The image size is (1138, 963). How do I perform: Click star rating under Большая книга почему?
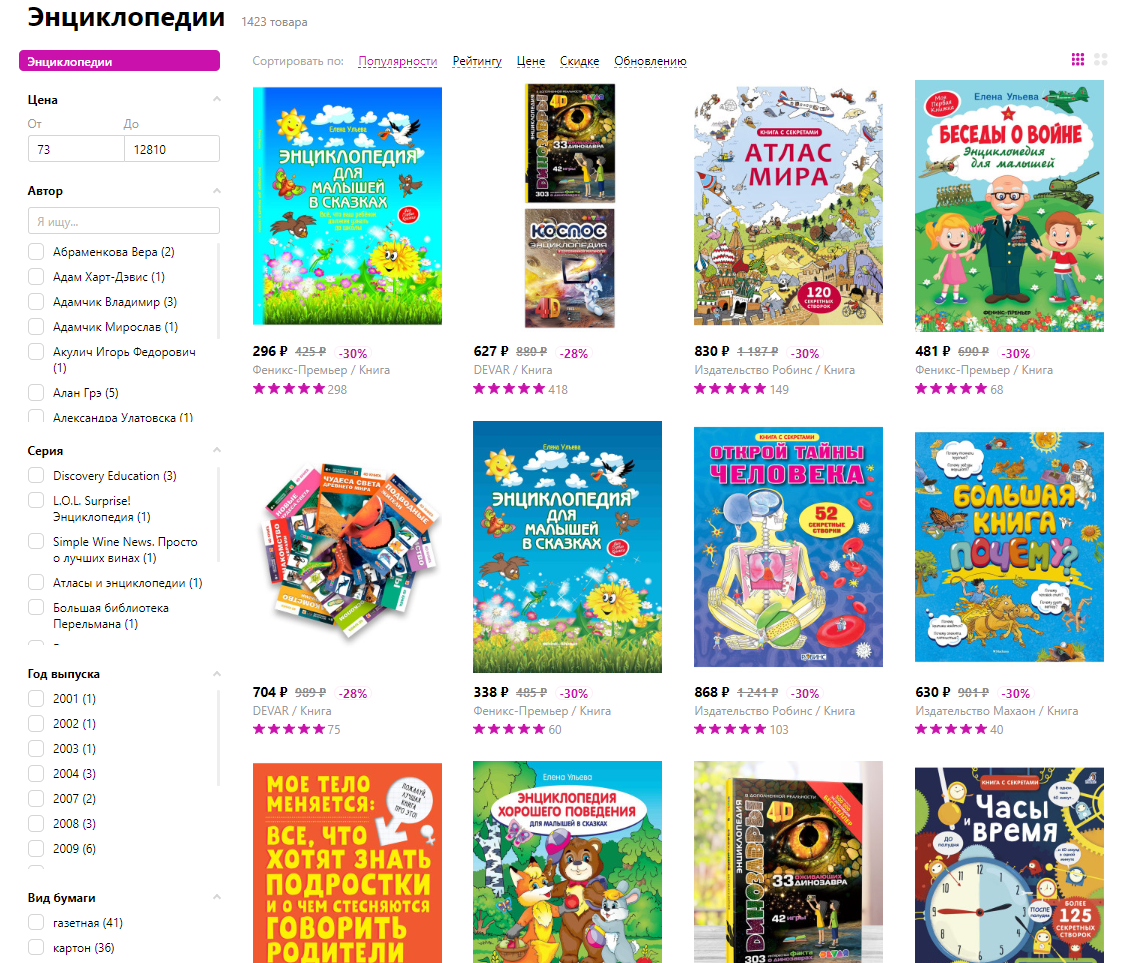click(951, 729)
